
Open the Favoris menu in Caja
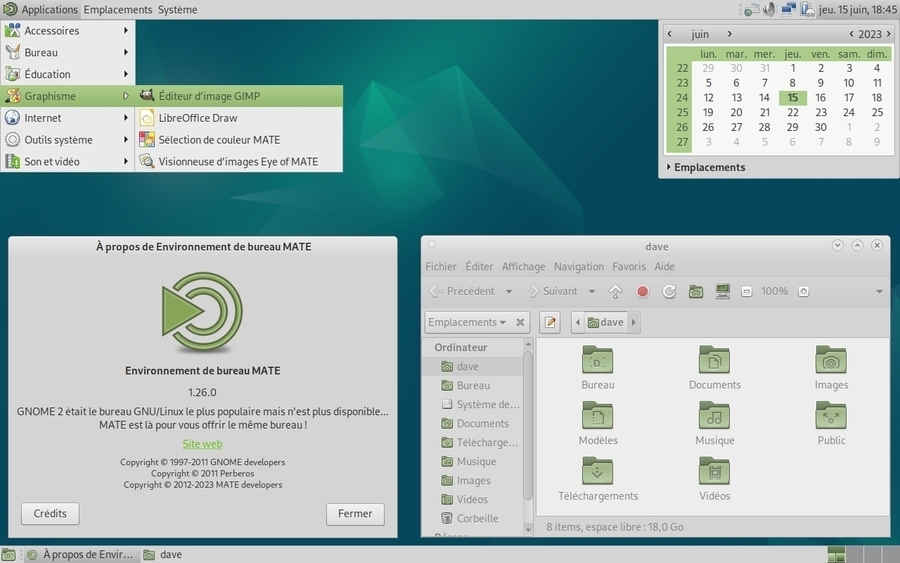tap(629, 266)
